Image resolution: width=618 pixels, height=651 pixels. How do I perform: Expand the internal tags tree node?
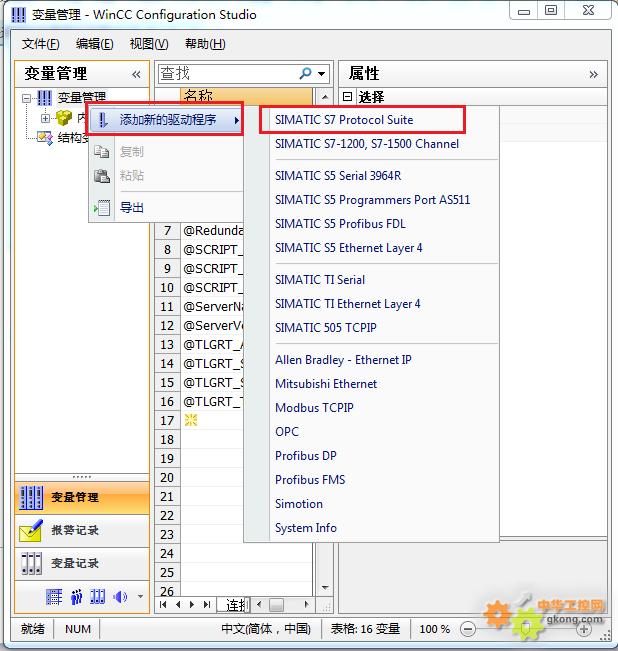pyautogui.click(x=45, y=119)
